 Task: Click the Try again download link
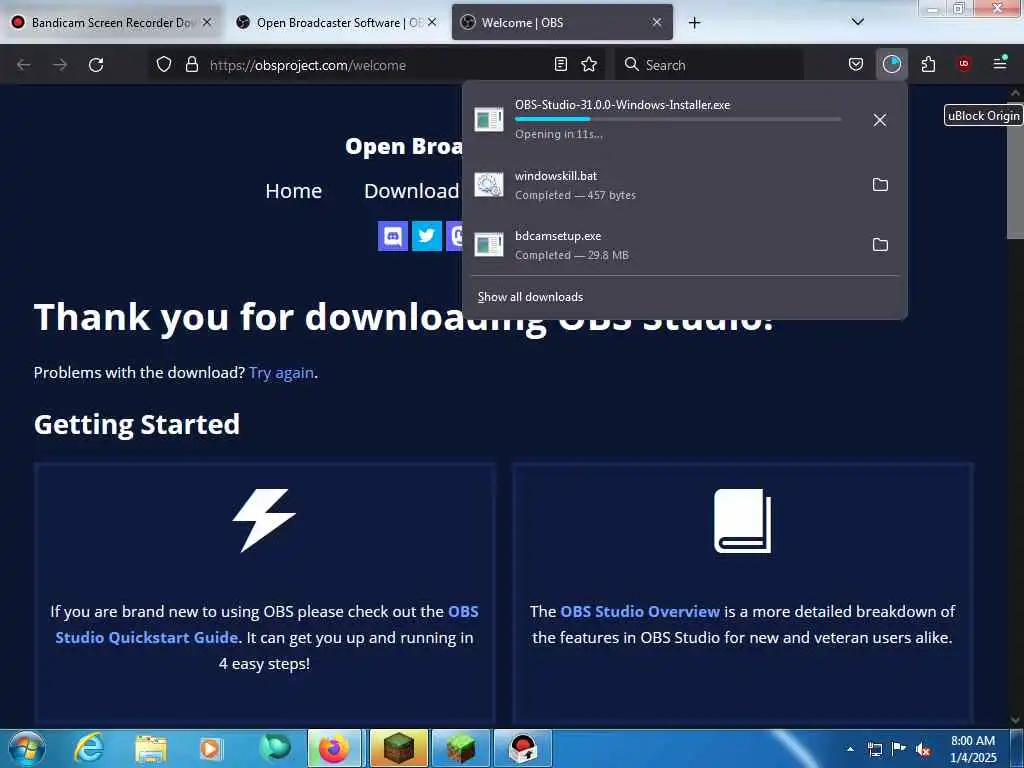[281, 372]
